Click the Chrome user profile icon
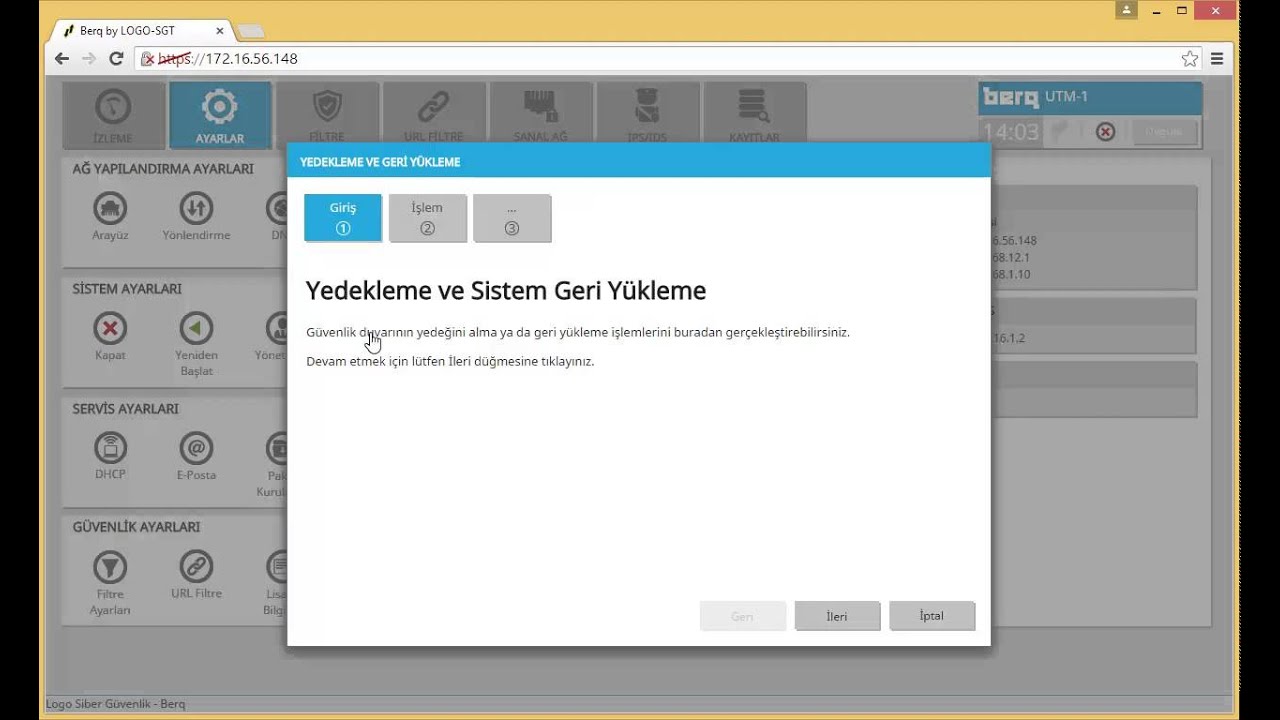This screenshot has height=720, width=1280. click(x=1127, y=10)
